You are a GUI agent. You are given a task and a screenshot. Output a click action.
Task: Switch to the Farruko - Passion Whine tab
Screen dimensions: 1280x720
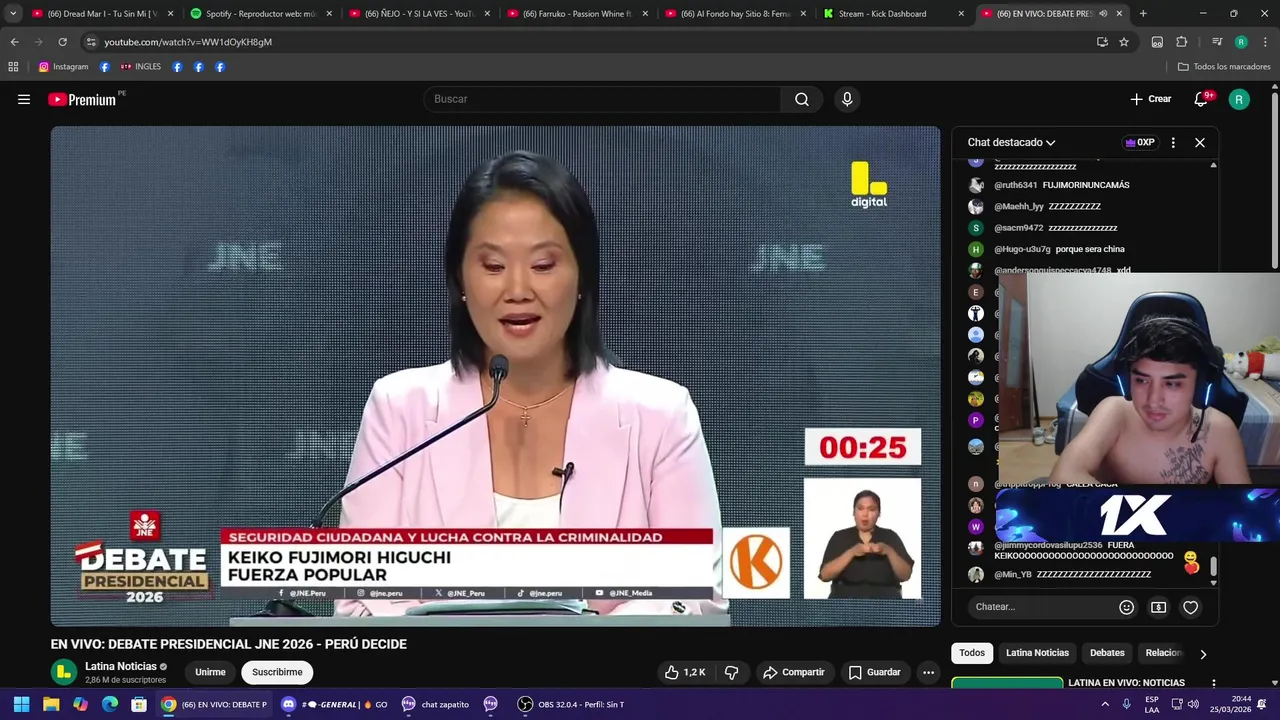(577, 14)
